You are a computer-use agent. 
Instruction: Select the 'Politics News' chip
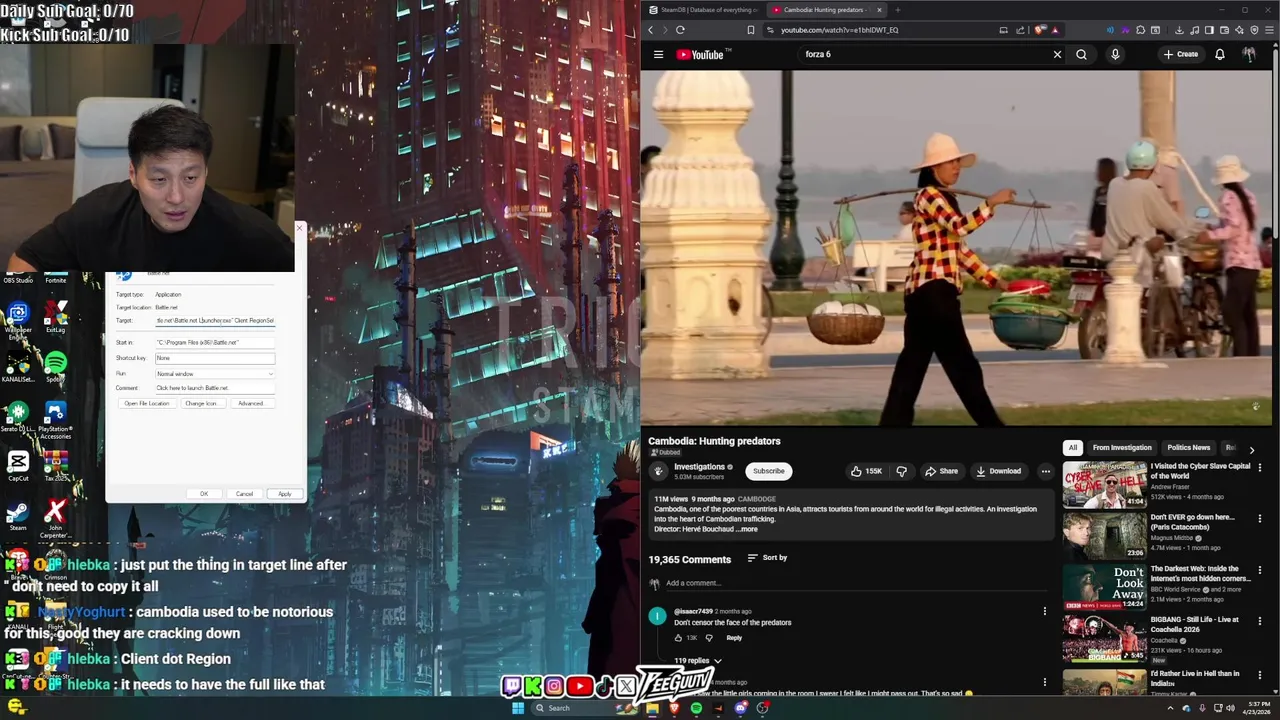coord(1188,448)
